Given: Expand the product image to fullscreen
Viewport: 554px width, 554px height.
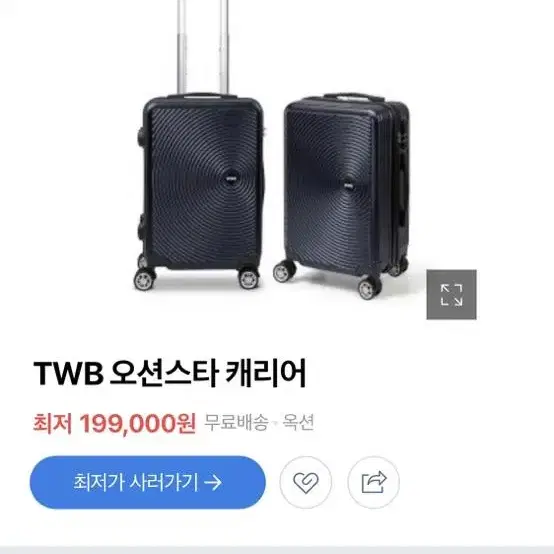Looking at the screenshot, I should pos(451,294).
